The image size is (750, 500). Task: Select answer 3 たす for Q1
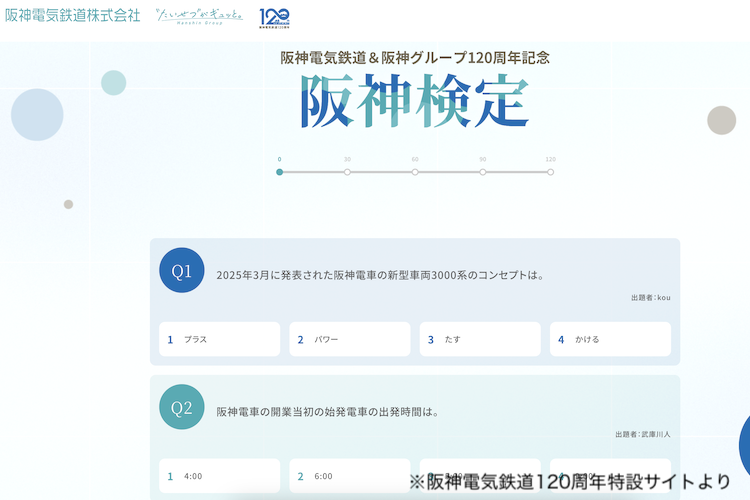click(x=480, y=339)
